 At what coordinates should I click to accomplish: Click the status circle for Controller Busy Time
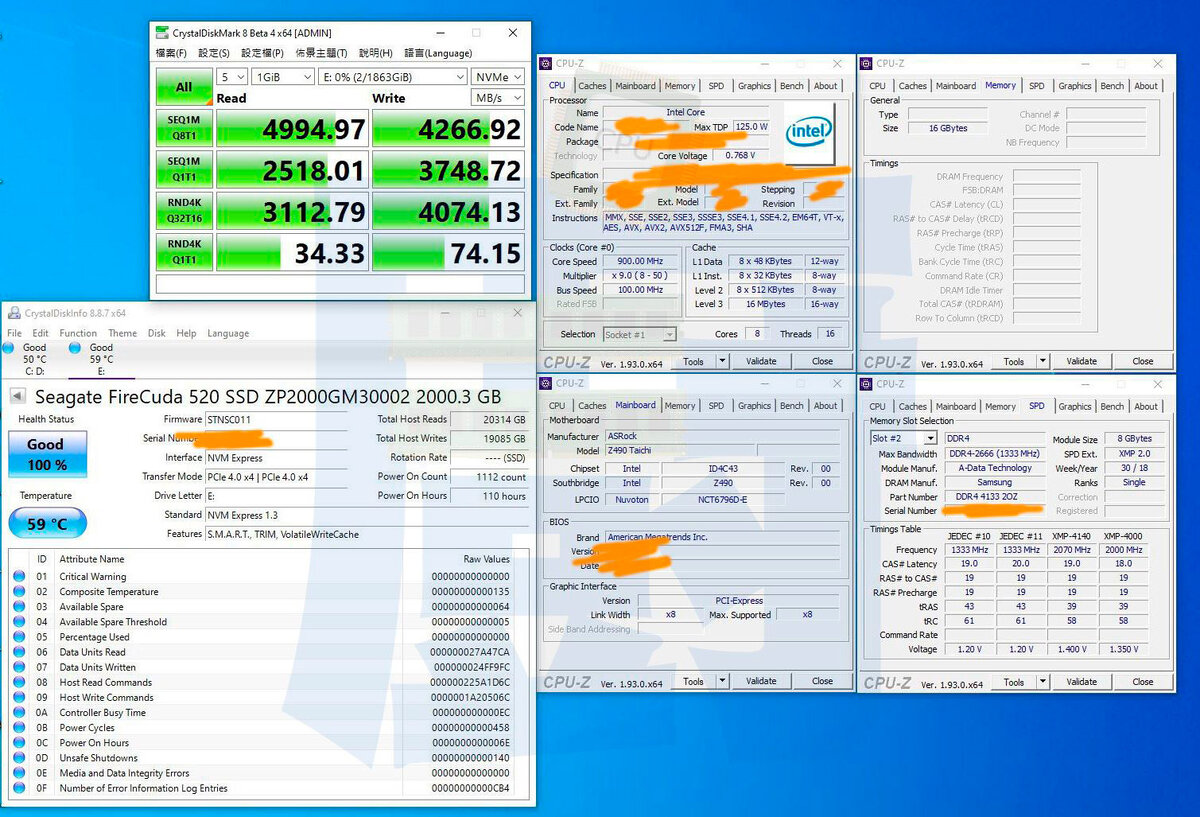19,713
